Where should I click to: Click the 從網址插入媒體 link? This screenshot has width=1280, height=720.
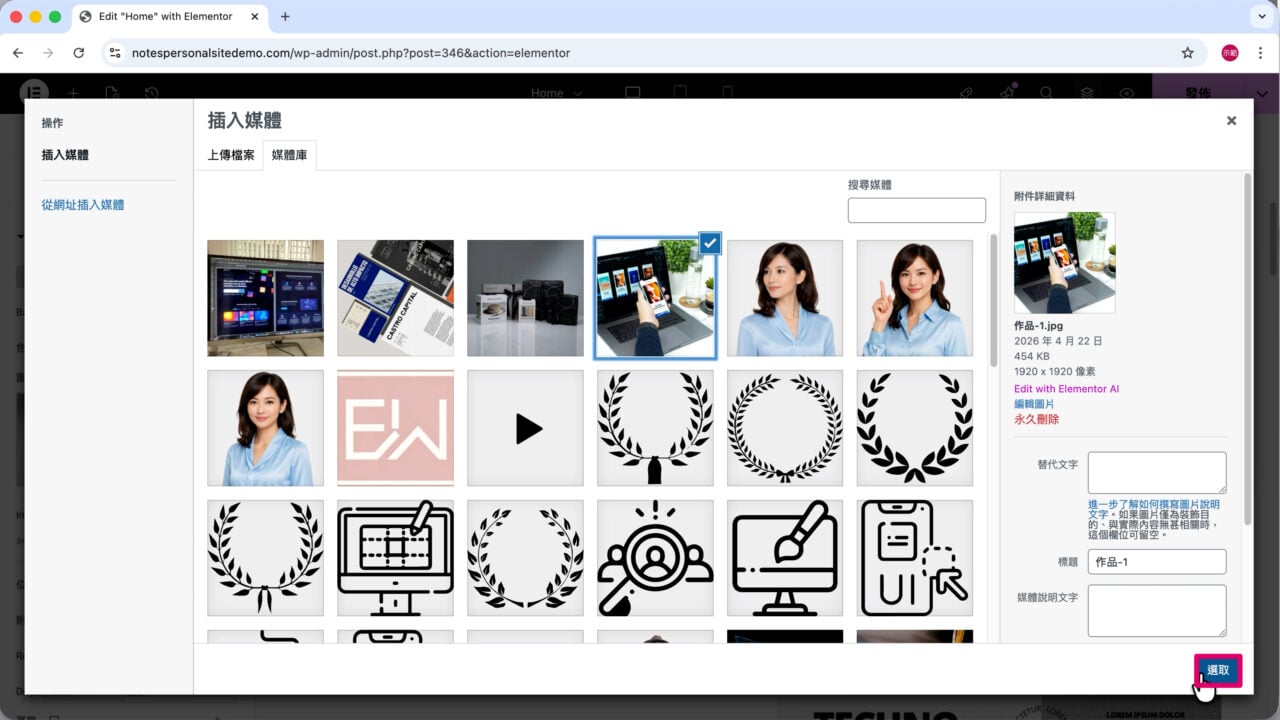pyautogui.click(x=83, y=205)
